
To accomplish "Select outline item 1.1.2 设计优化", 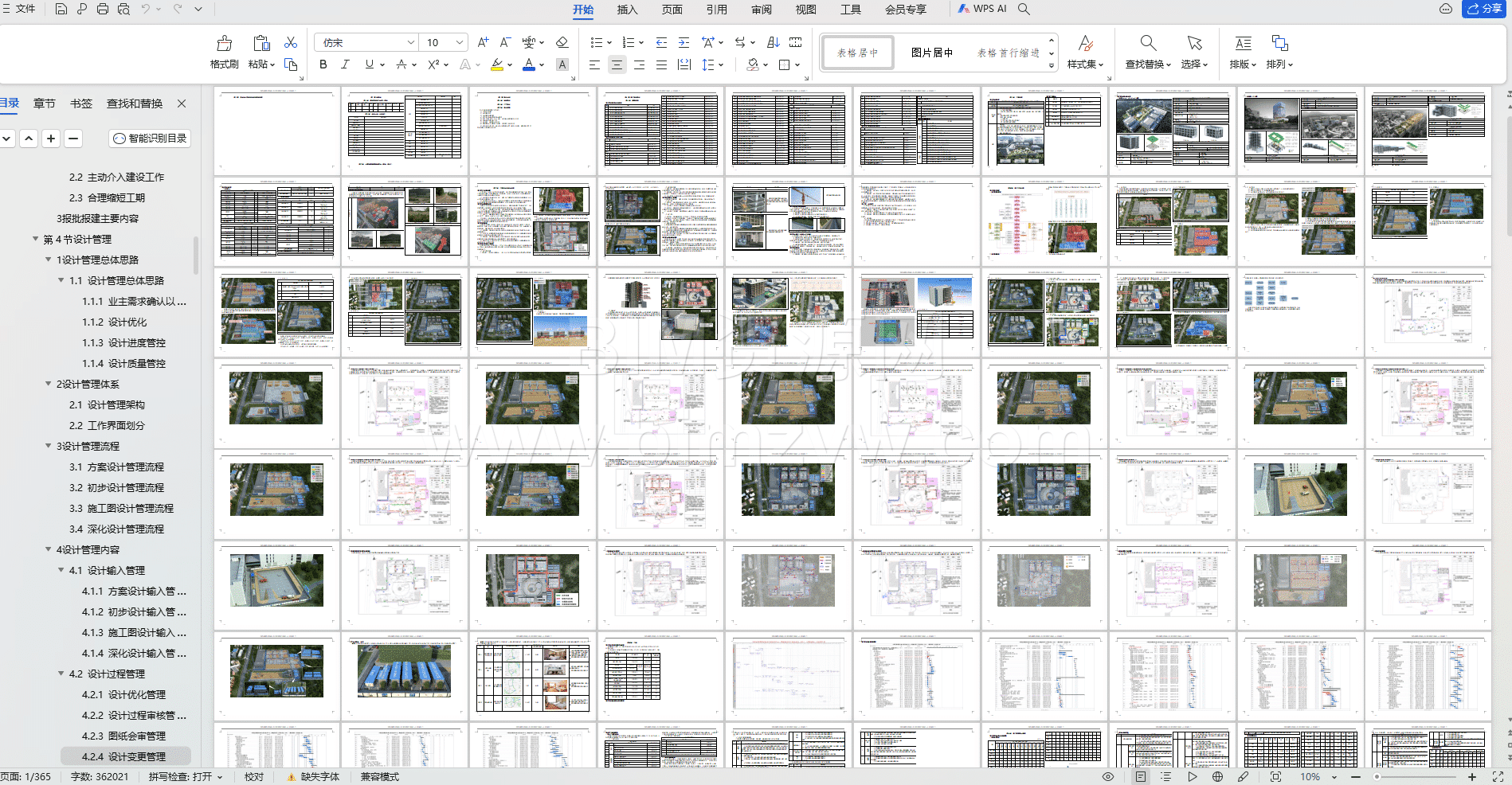I will [115, 322].
